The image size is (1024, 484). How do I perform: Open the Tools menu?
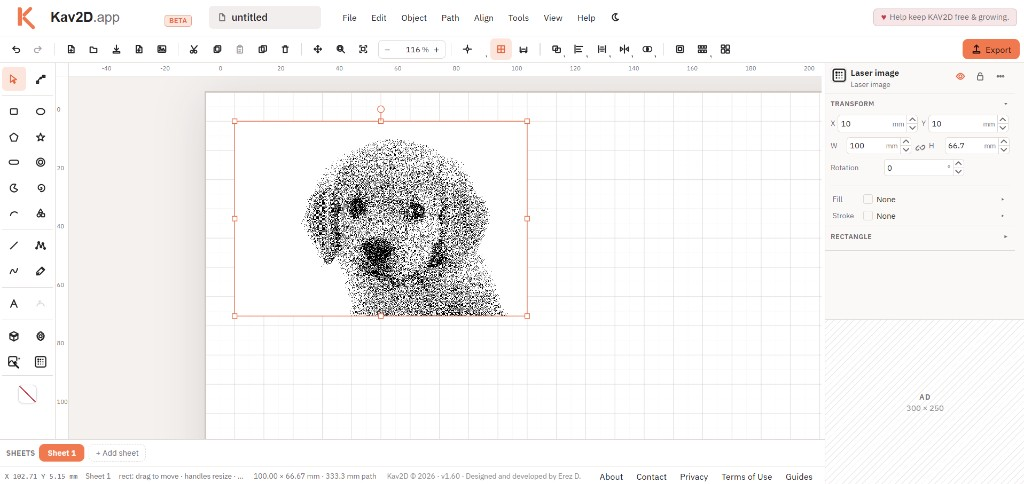[519, 18]
